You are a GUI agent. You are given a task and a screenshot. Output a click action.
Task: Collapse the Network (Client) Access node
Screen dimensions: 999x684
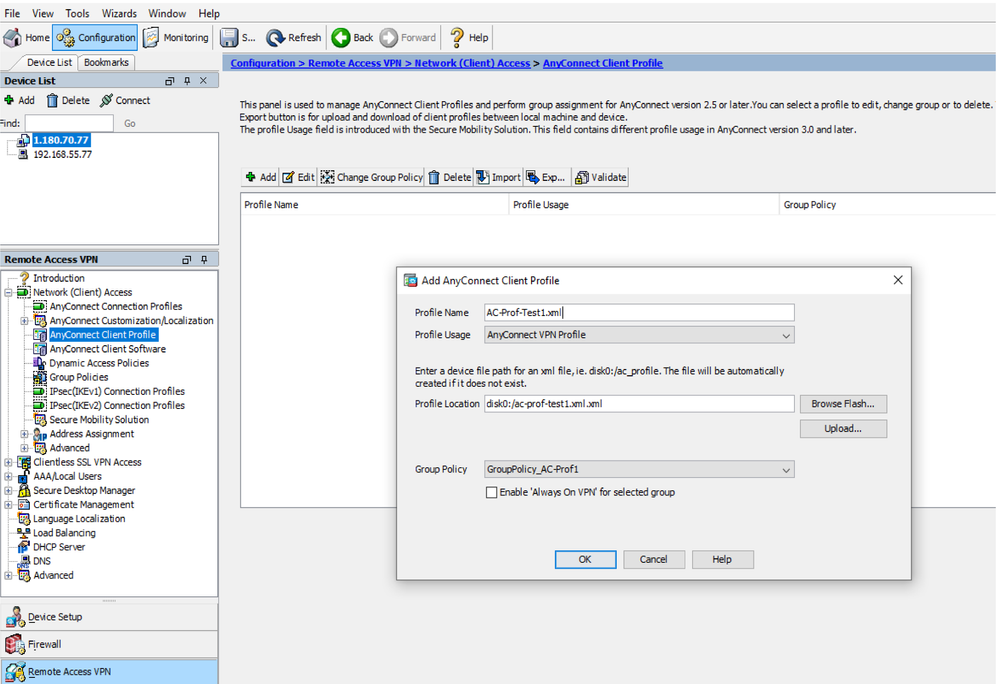click(x=8, y=292)
